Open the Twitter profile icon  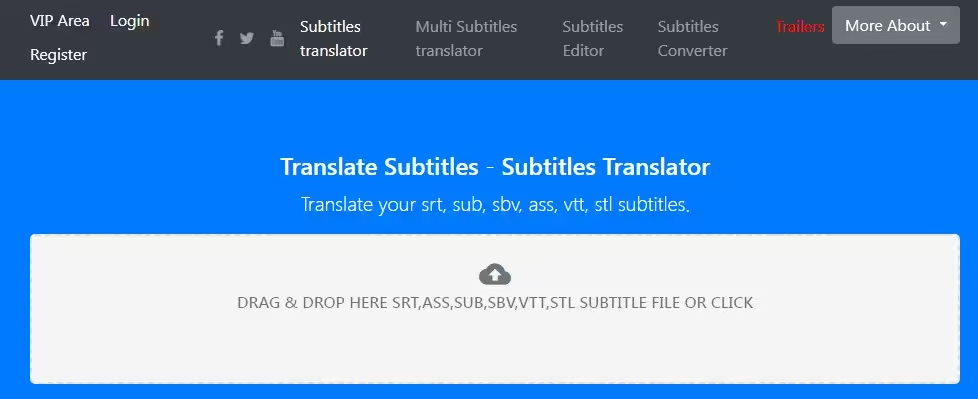coord(247,39)
